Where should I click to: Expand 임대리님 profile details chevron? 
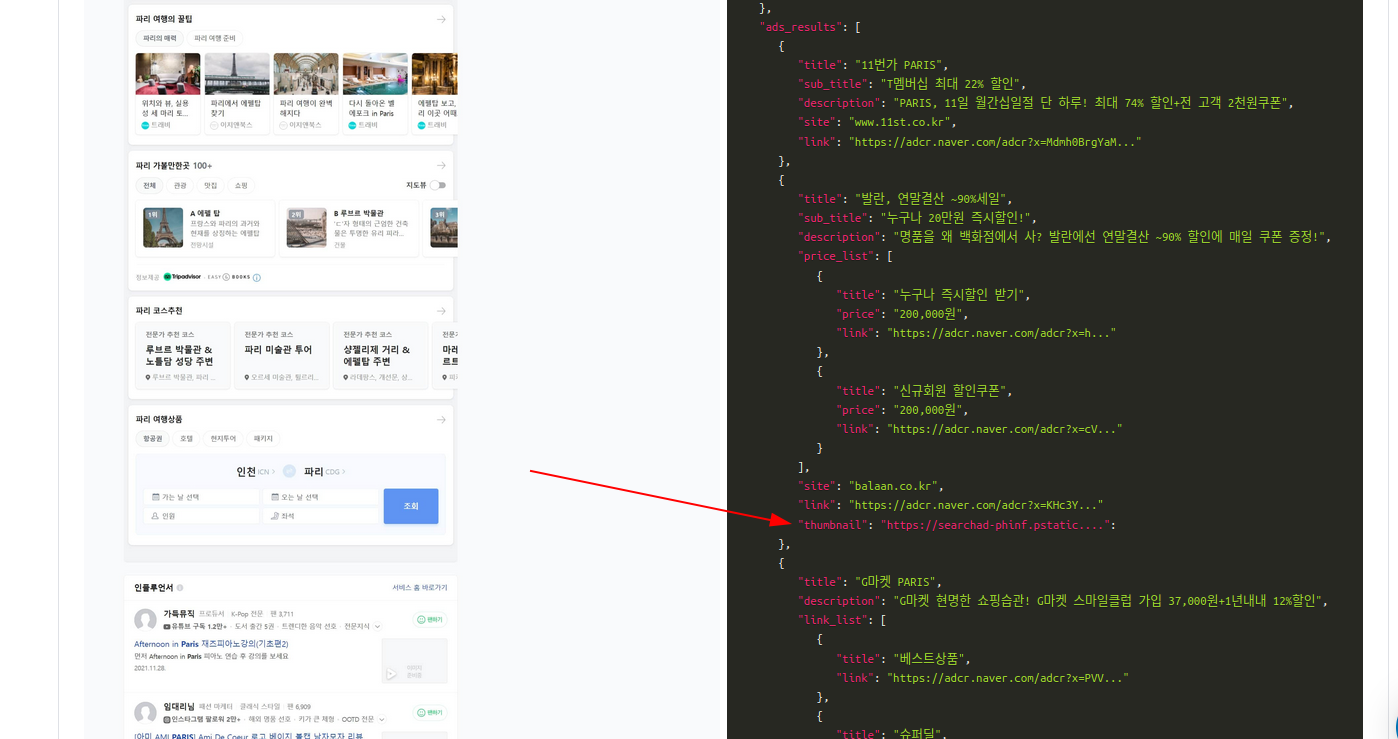(382, 718)
